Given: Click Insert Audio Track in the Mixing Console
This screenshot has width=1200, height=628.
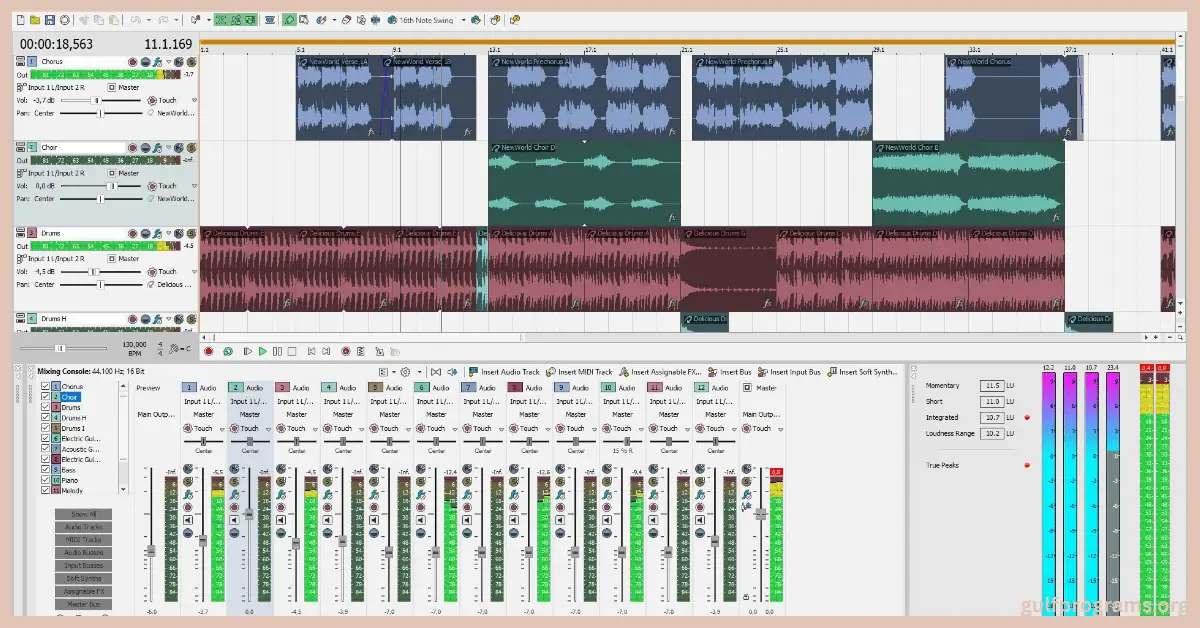Looking at the screenshot, I should tap(509, 372).
